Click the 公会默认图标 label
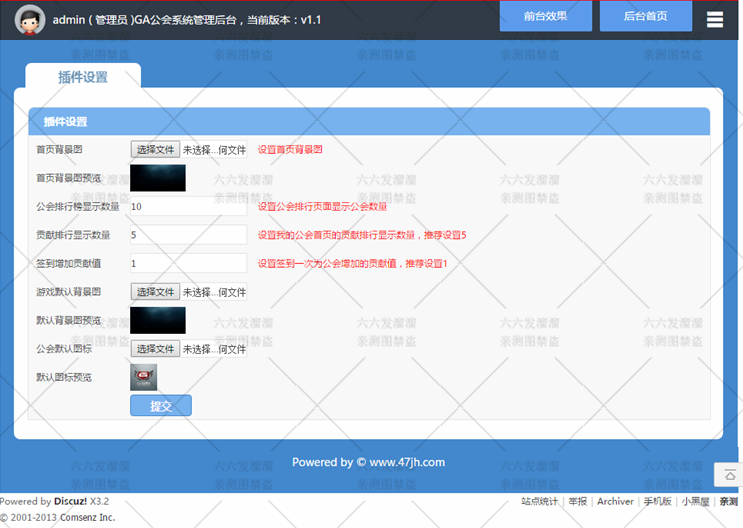This screenshot has height=528, width=743. [x=64, y=349]
